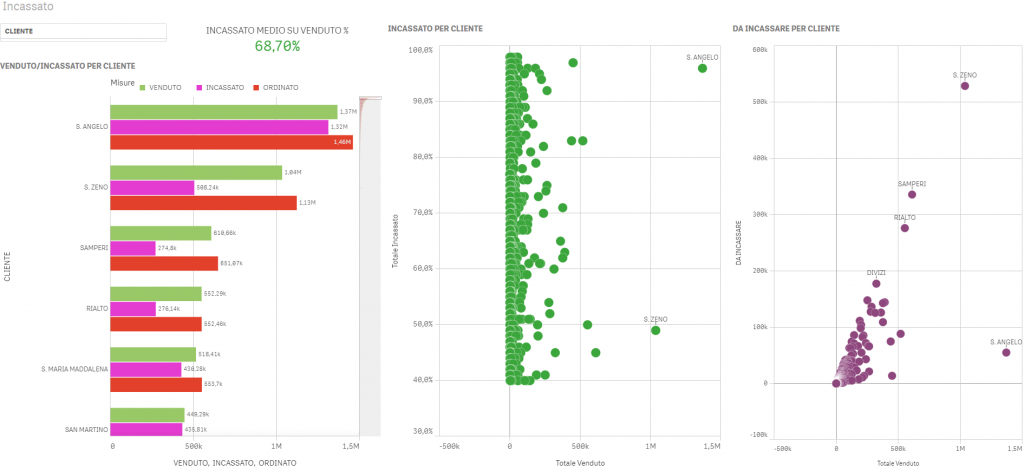Click the green VENDUTO legend swatch

143,88
